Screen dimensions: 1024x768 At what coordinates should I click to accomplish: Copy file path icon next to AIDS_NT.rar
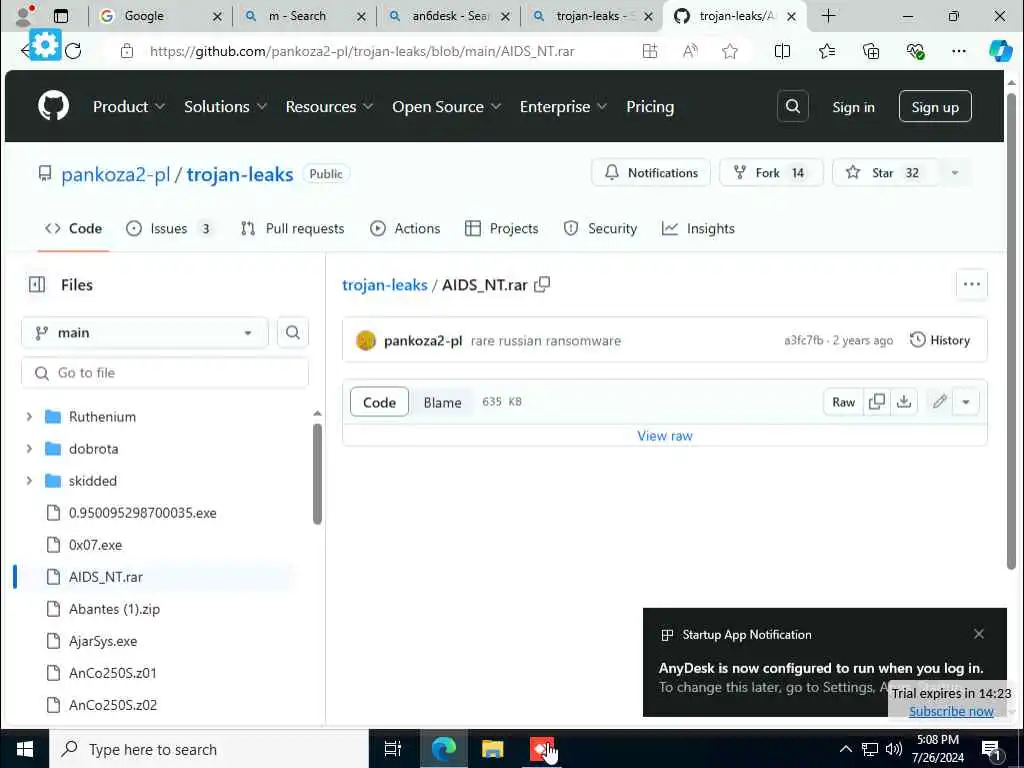(542, 284)
